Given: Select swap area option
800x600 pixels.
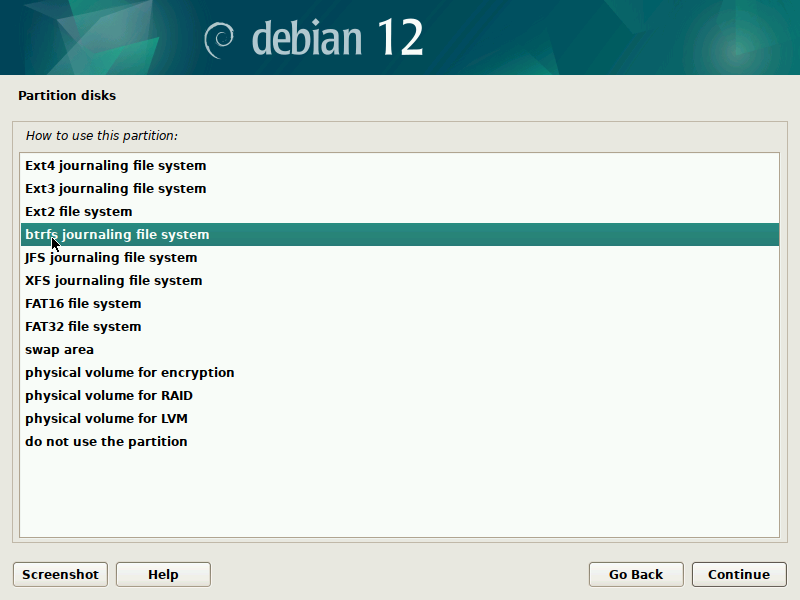Looking at the screenshot, I should pos(399,349).
